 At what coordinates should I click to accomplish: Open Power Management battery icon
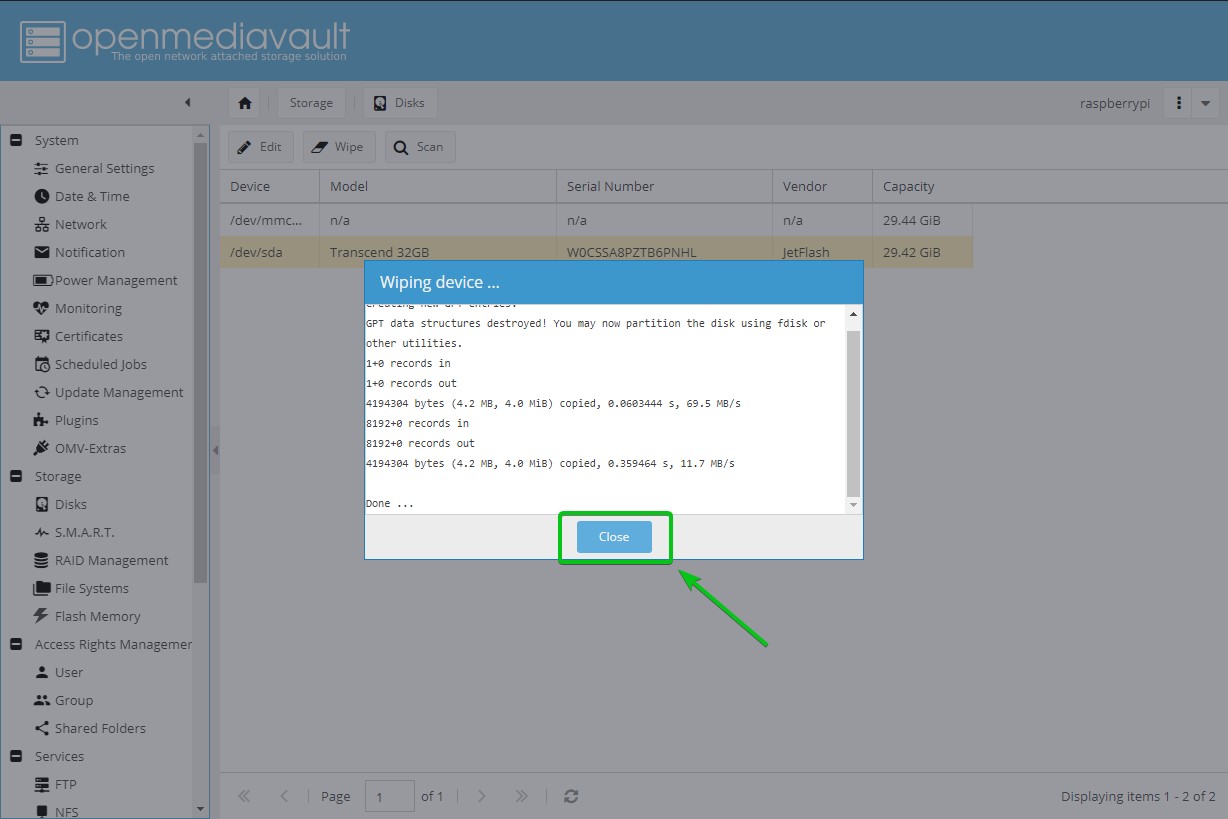tap(42, 281)
